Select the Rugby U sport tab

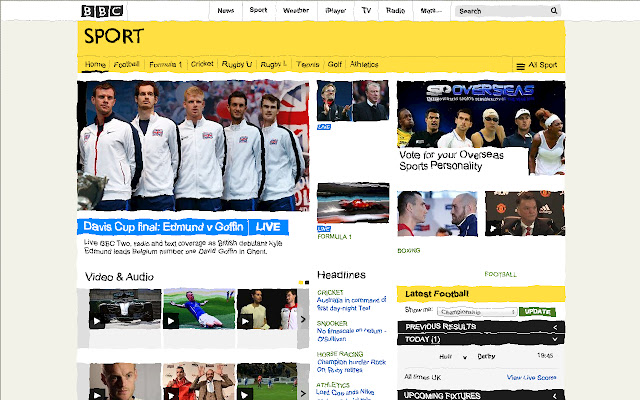click(x=237, y=64)
